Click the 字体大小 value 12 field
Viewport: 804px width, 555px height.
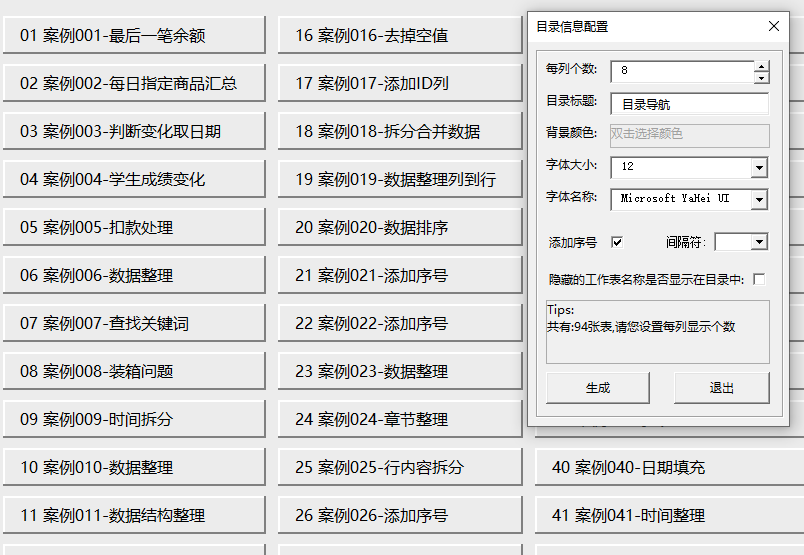(x=681, y=167)
